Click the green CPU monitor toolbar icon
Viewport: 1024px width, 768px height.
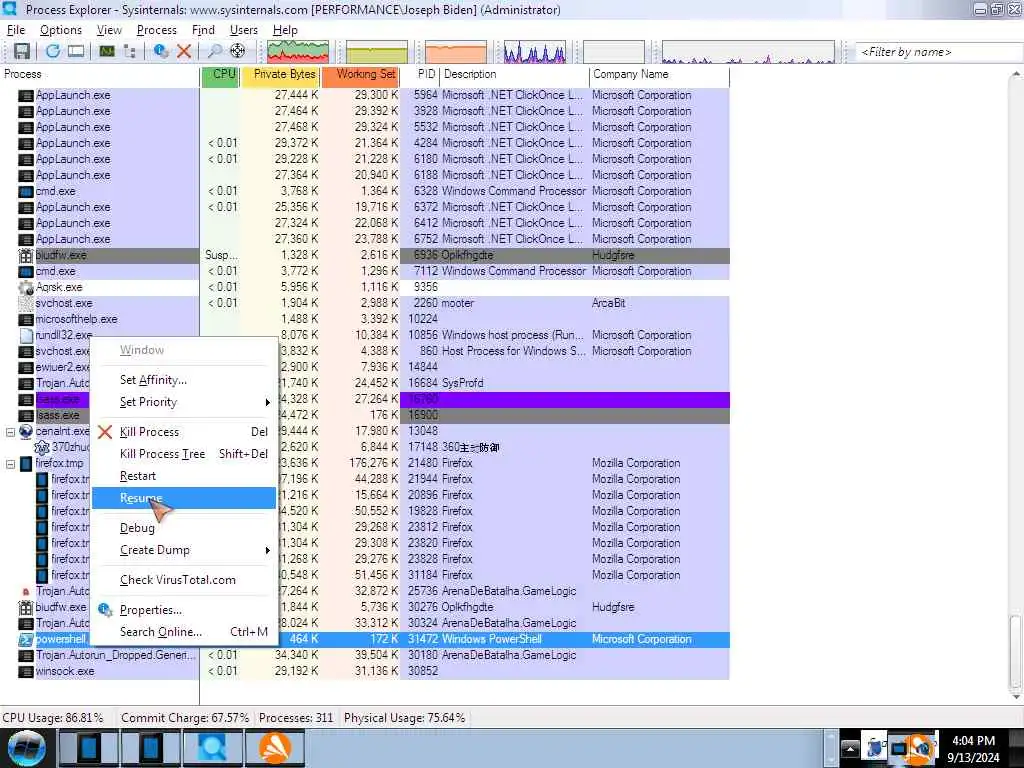coord(107,51)
